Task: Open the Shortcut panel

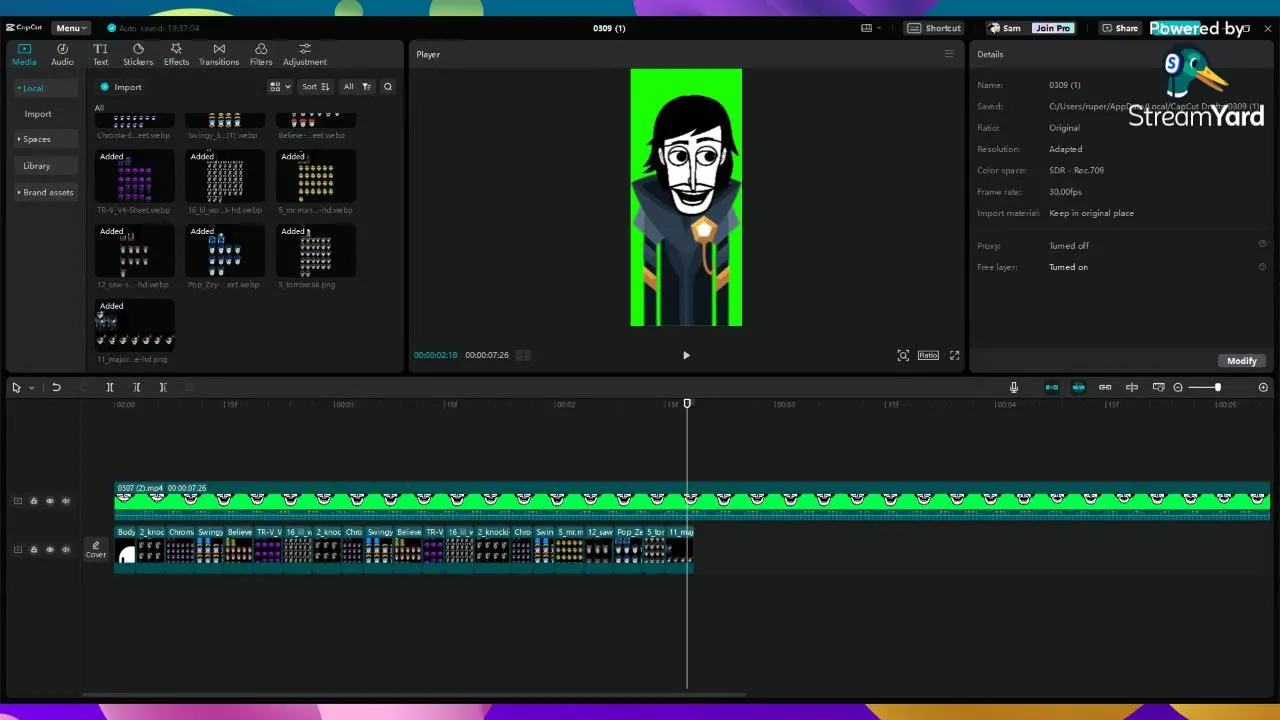Action: pos(934,28)
